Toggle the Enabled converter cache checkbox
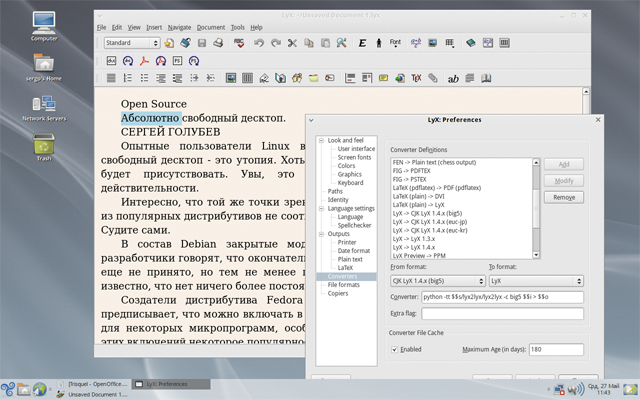This screenshot has height=400, width=640. tap(395, 349)
